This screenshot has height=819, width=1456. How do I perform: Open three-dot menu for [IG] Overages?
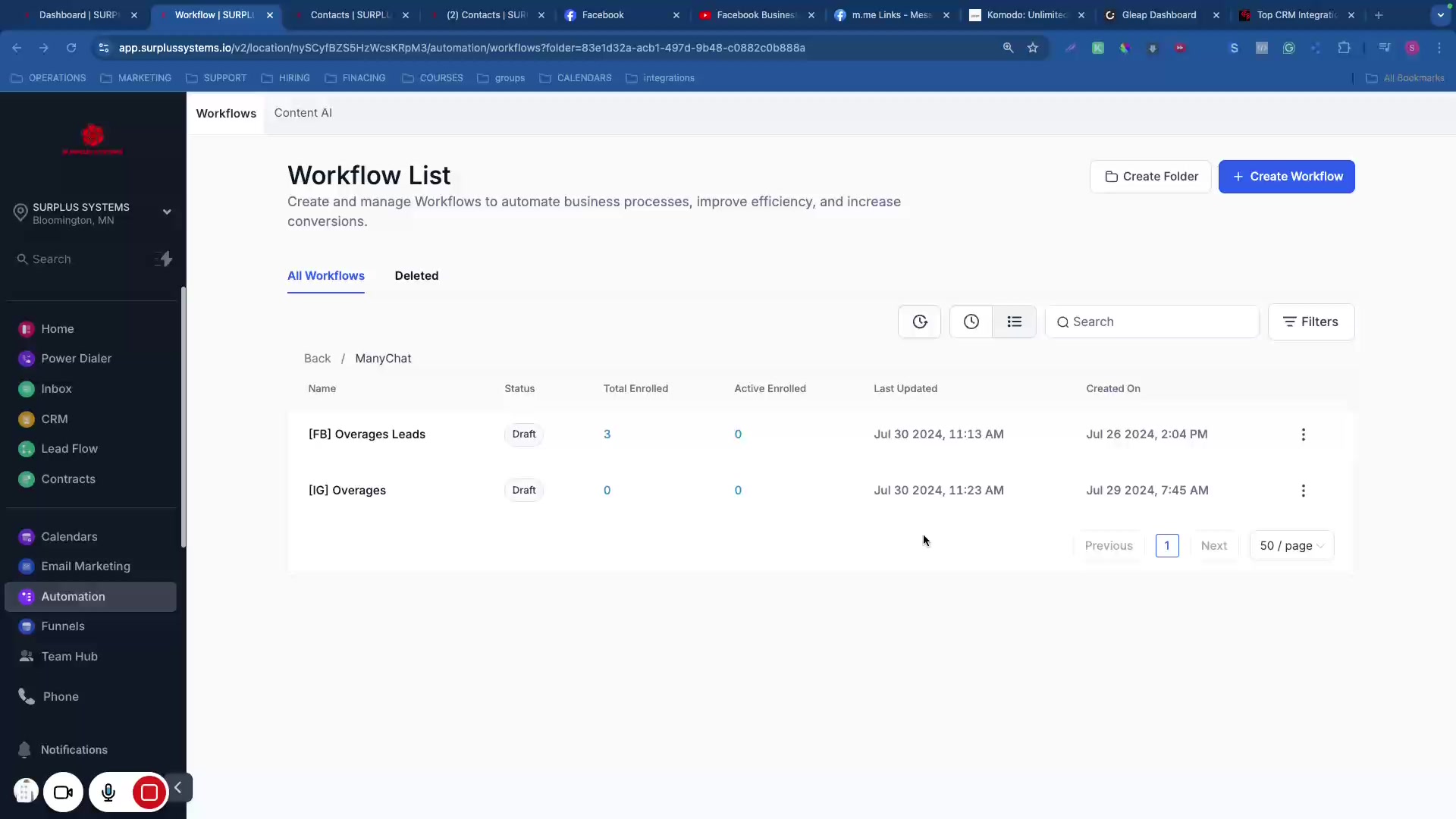tap(1303, 491)
